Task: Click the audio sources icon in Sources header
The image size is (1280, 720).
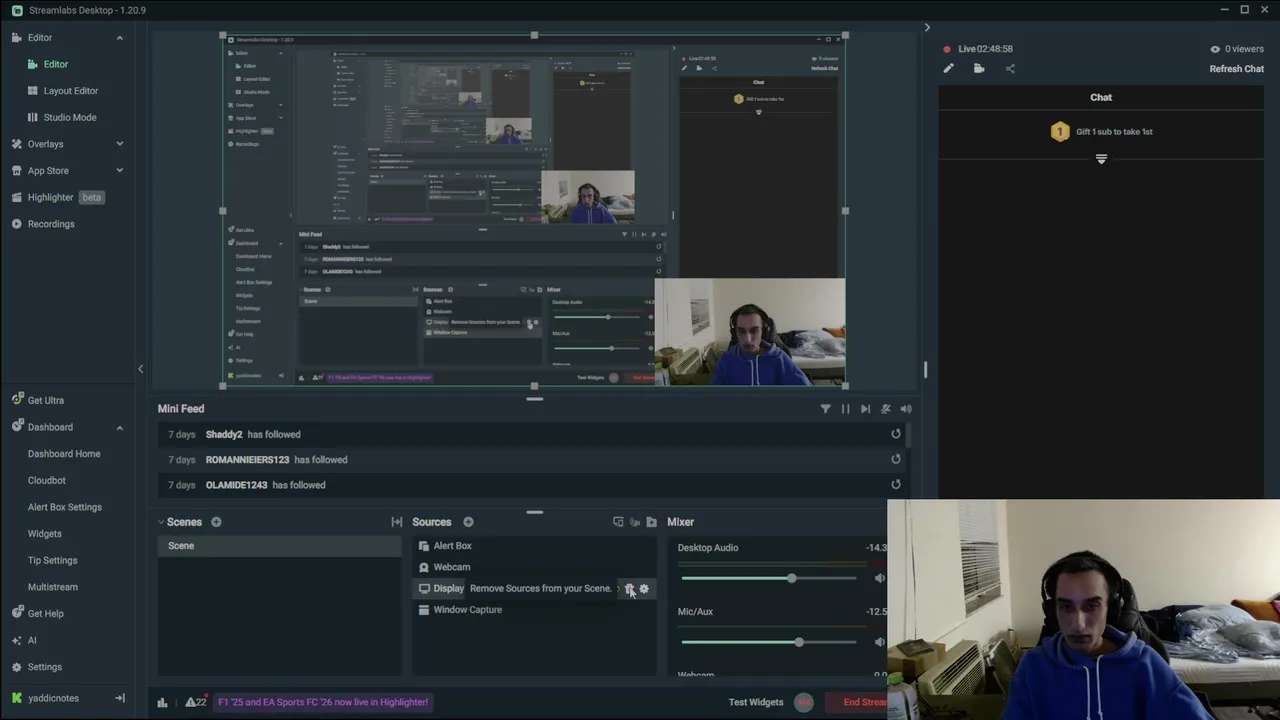Action: pyautogui.click(x=635, y=522)
